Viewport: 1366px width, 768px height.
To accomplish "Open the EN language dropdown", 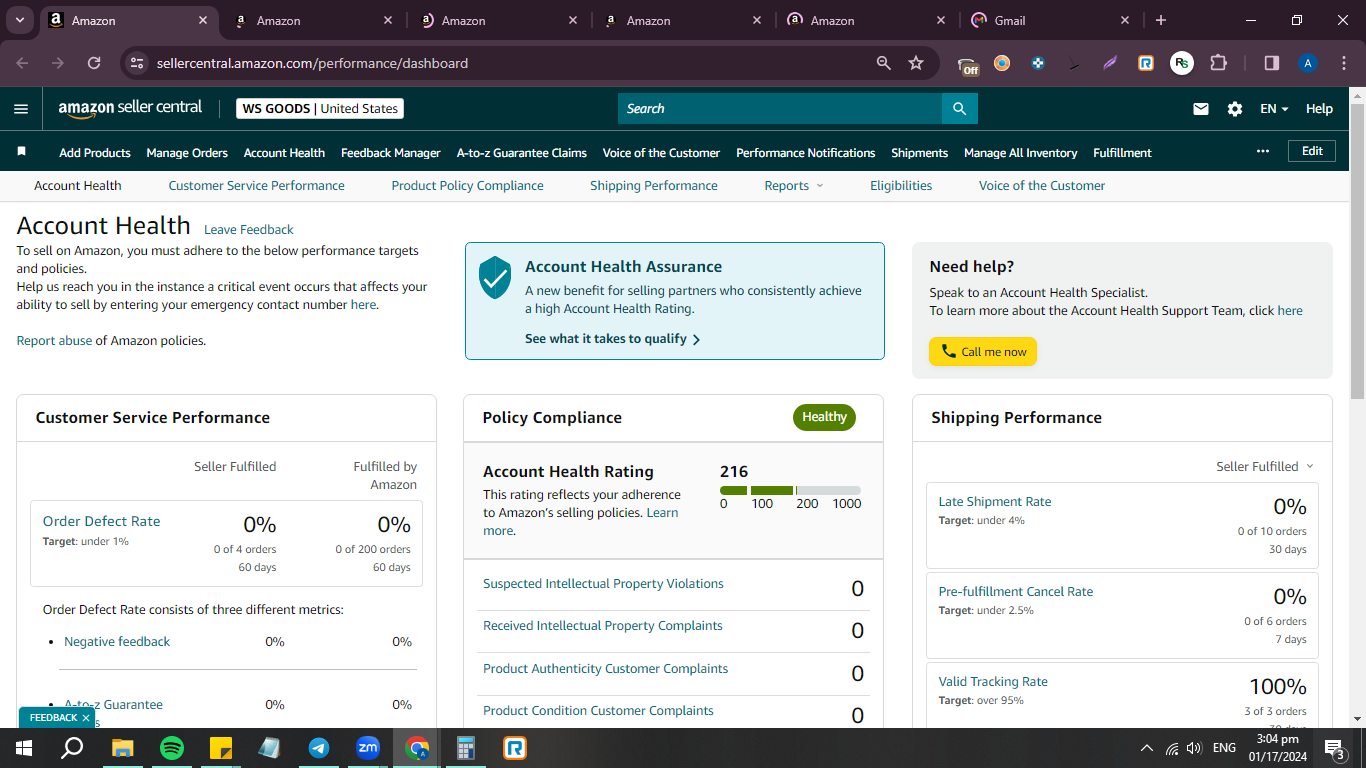I will pyautogui.click(x=1274, y=109).
